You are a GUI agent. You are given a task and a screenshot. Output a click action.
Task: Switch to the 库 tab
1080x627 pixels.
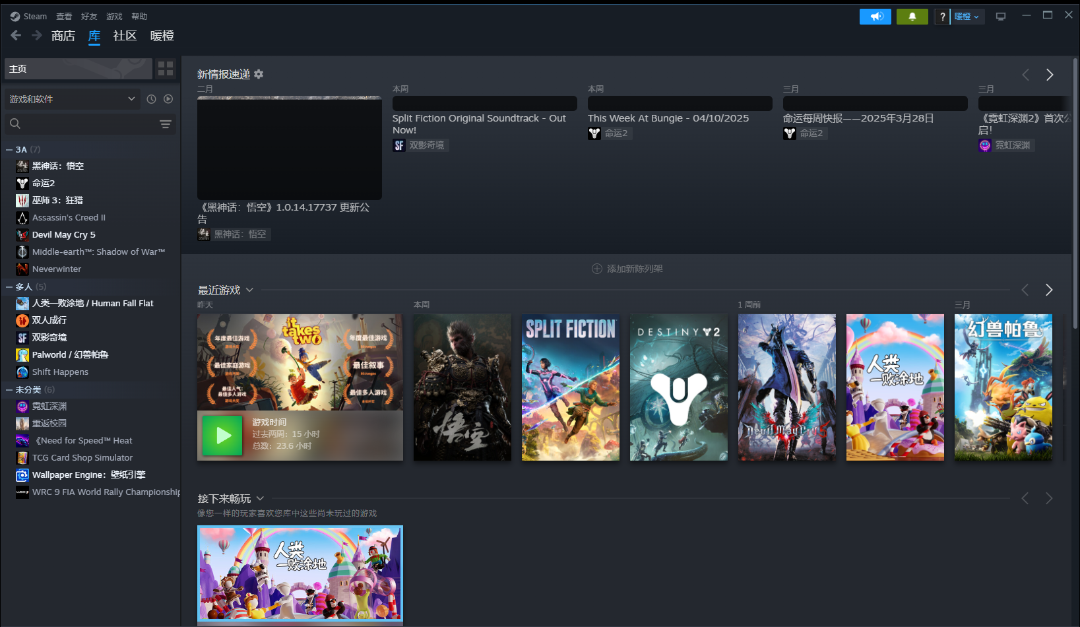(94, 36)
